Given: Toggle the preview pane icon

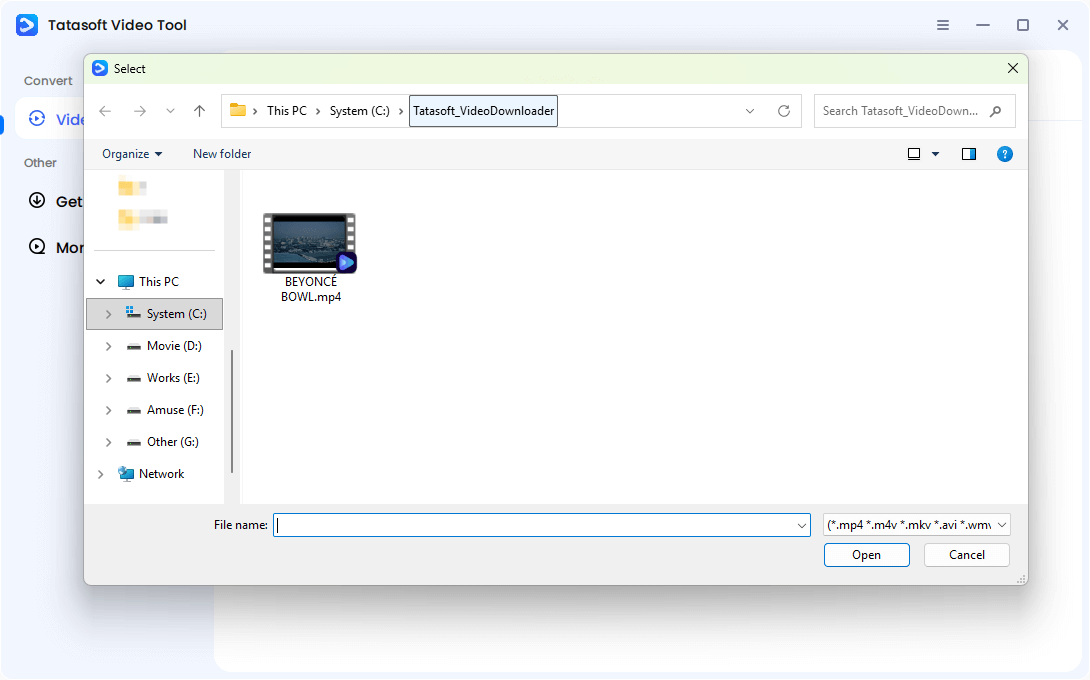Looking at the screenshot, I should coord(968,154).
